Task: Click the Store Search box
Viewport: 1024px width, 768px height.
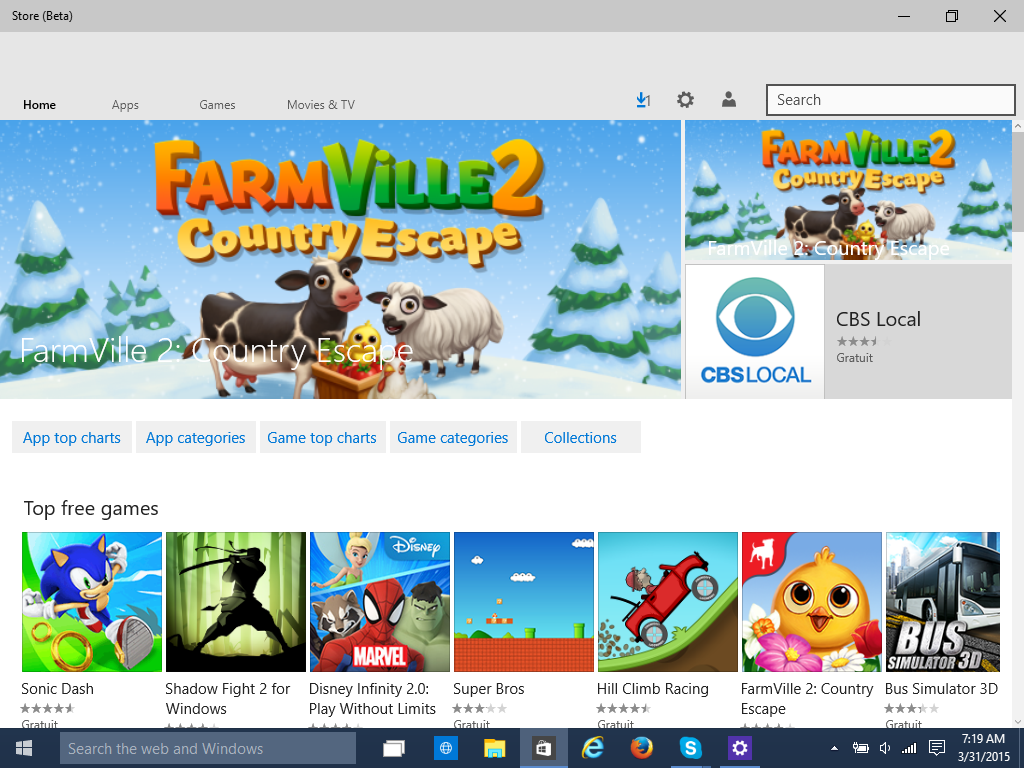Action: click(x=891, y=100)
